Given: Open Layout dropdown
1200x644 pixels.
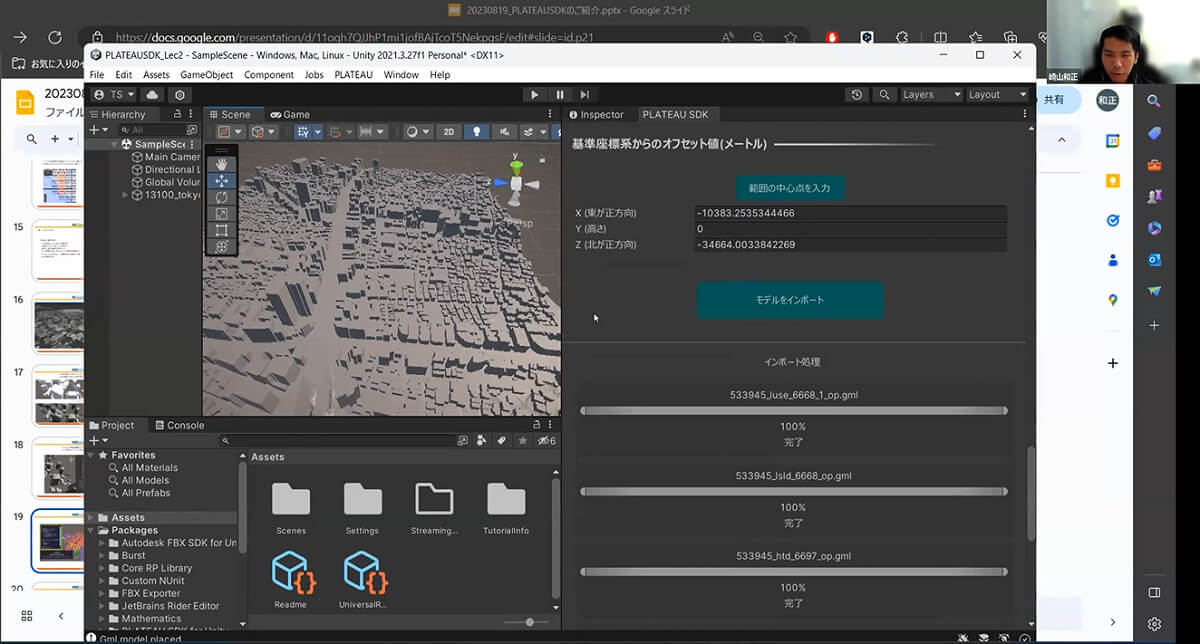Looking at the screenshot, I should click(996, 94).
